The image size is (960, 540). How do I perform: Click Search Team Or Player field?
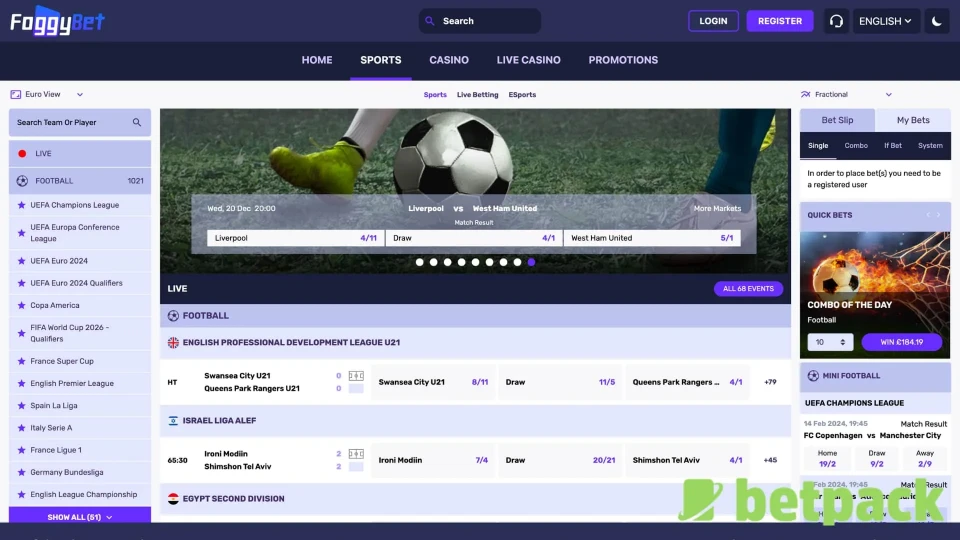[x=80, y=122]
